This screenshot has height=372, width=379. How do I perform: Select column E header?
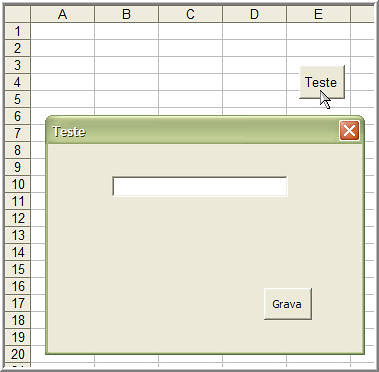click(318, 14)
